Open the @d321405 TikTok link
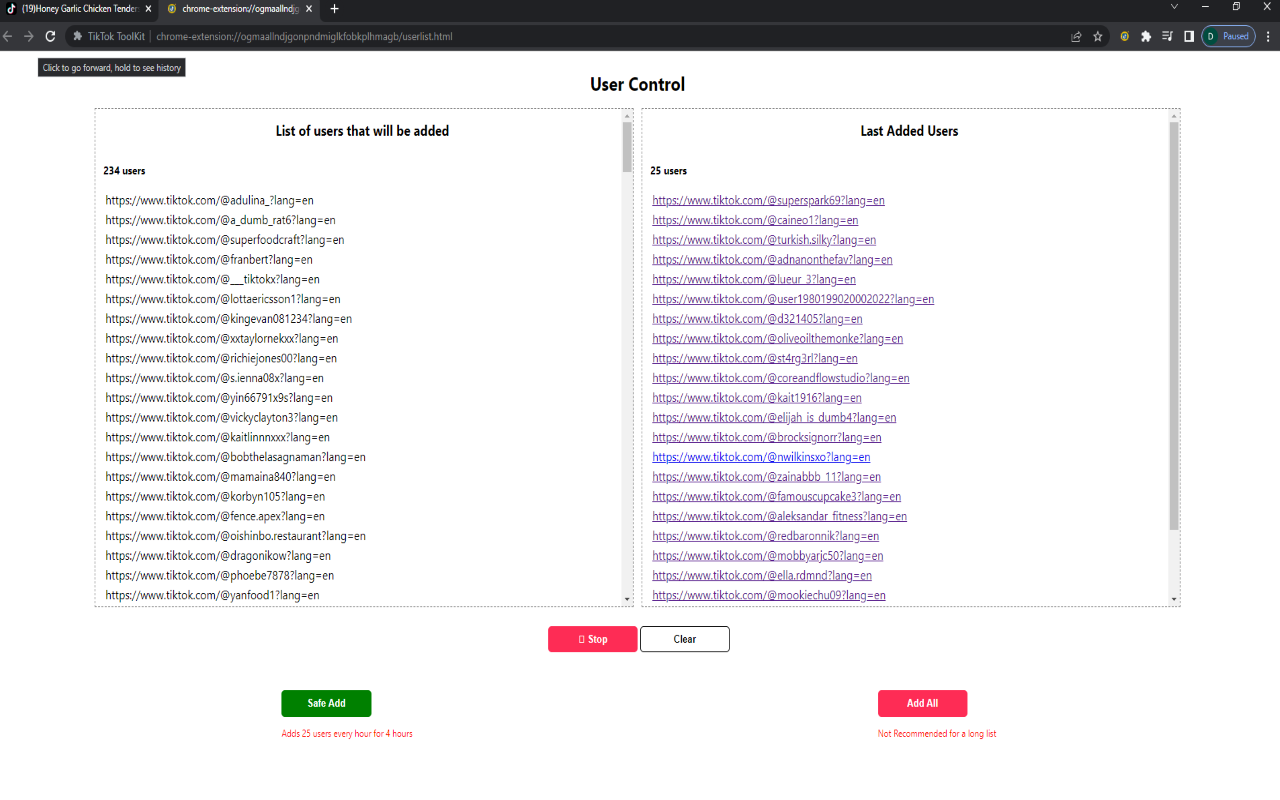 (x=757, y=319)
